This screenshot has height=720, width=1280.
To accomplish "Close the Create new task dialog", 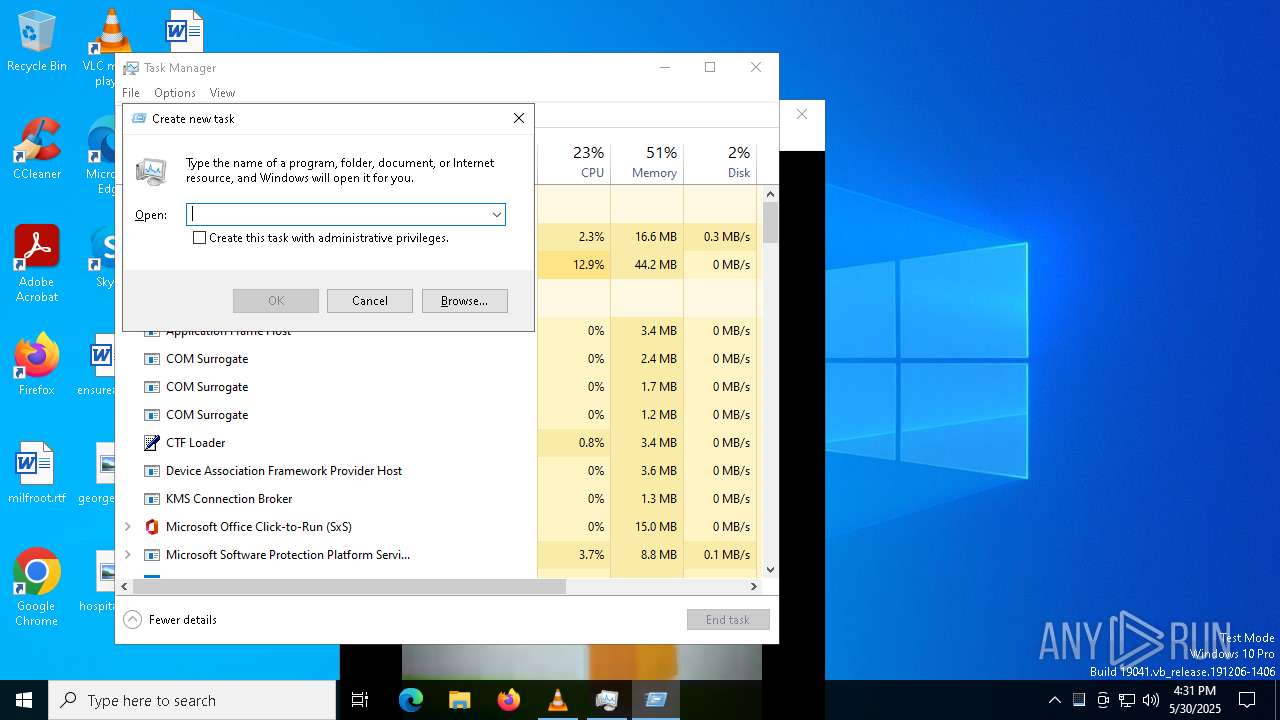I will pyautogui.click(x=519, y=118).
